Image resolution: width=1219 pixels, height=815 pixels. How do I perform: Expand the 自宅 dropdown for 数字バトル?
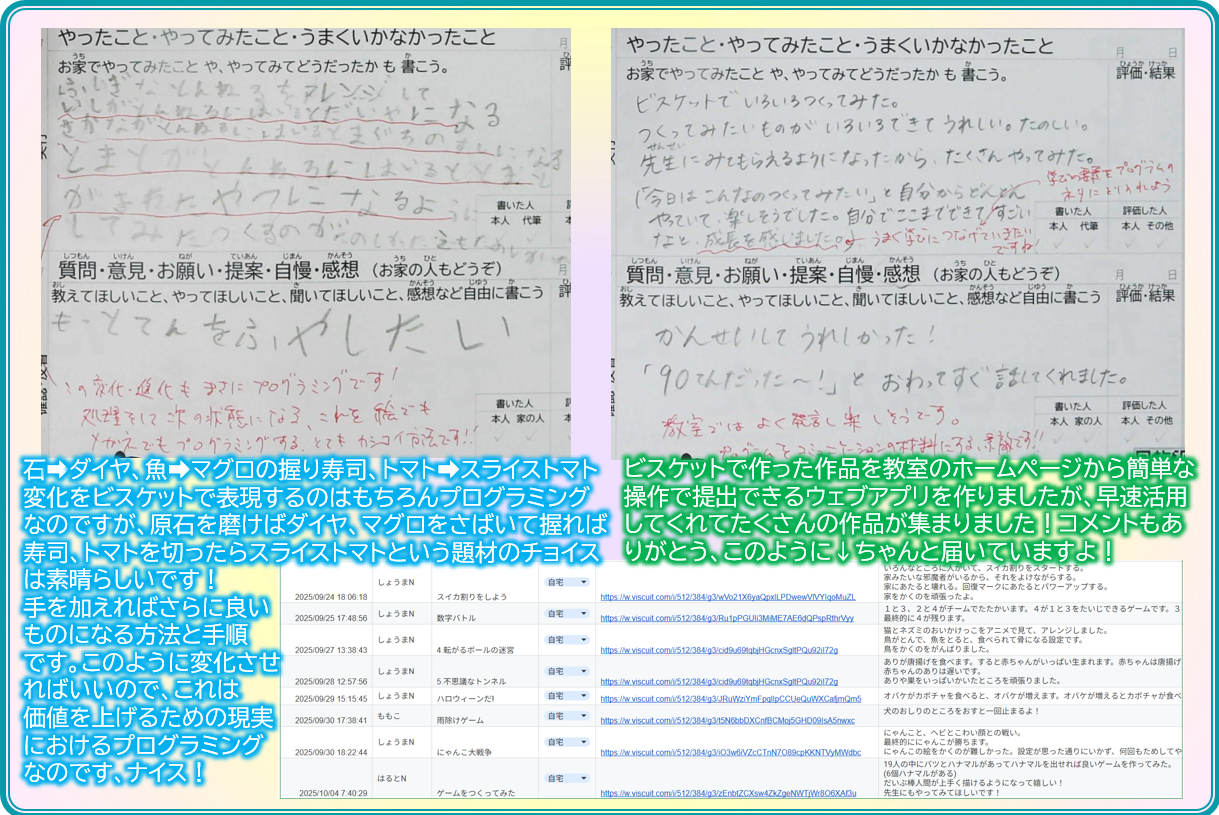566,612
